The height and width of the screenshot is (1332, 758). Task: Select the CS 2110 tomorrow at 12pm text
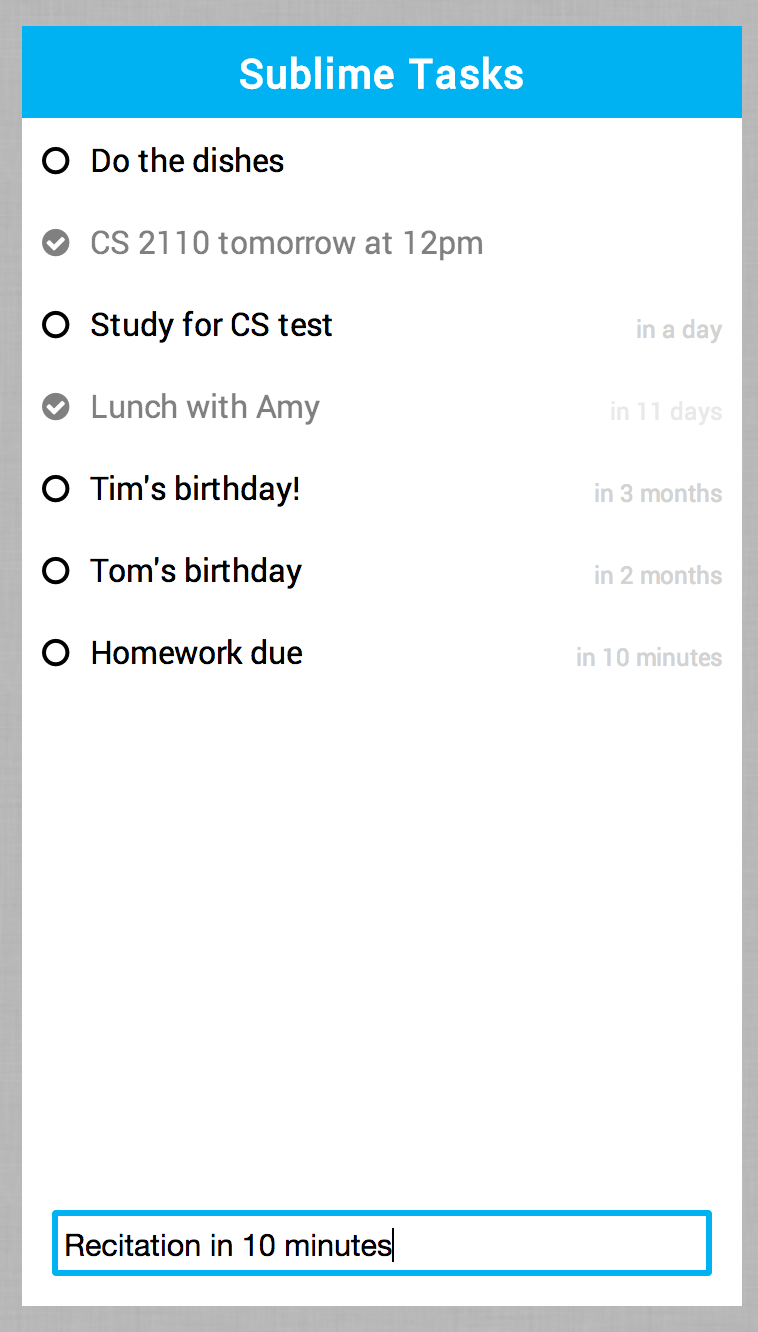pos(286,243)
